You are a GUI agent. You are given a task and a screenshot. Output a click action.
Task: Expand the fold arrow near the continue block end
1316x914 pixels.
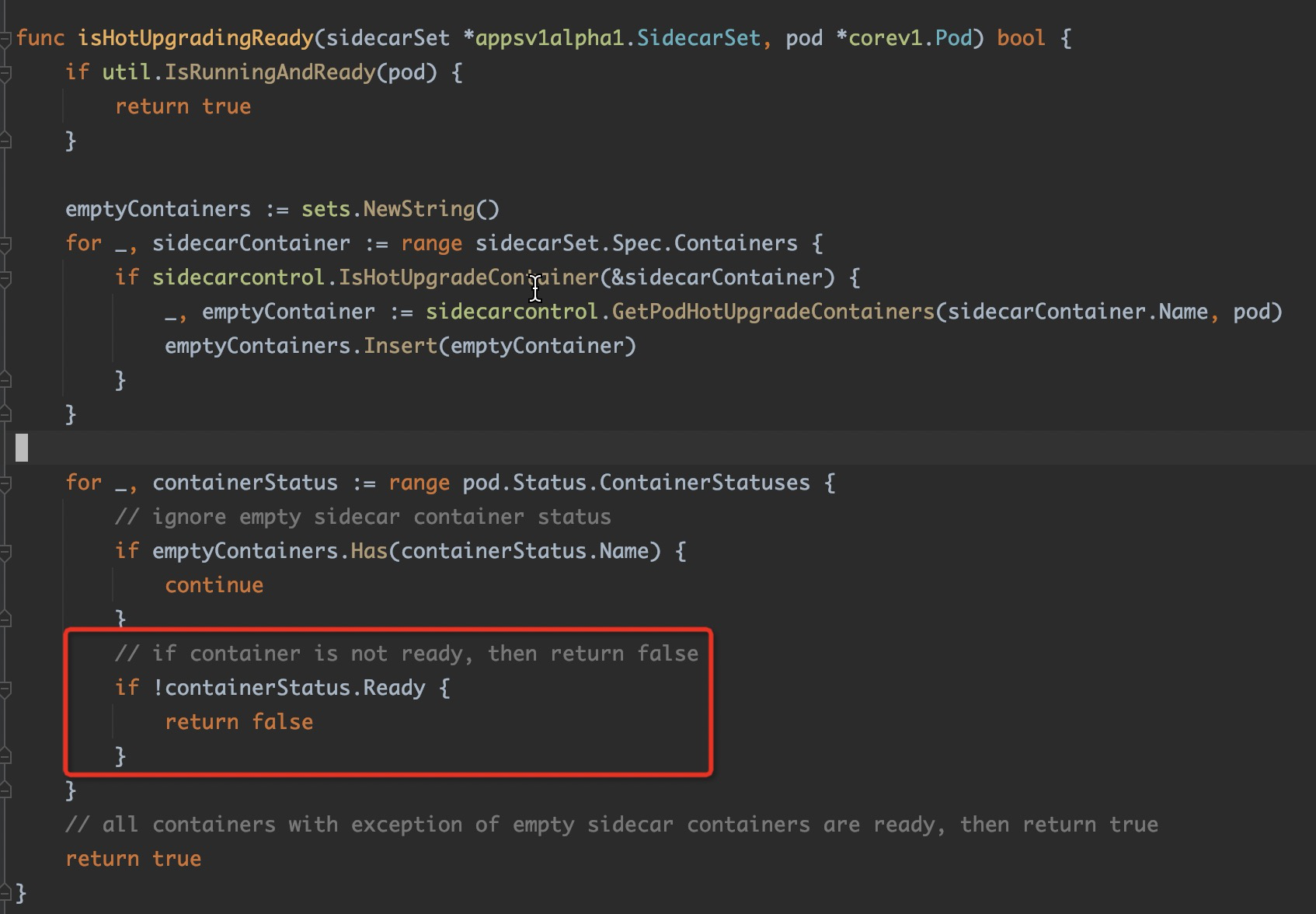coord(6,619)
